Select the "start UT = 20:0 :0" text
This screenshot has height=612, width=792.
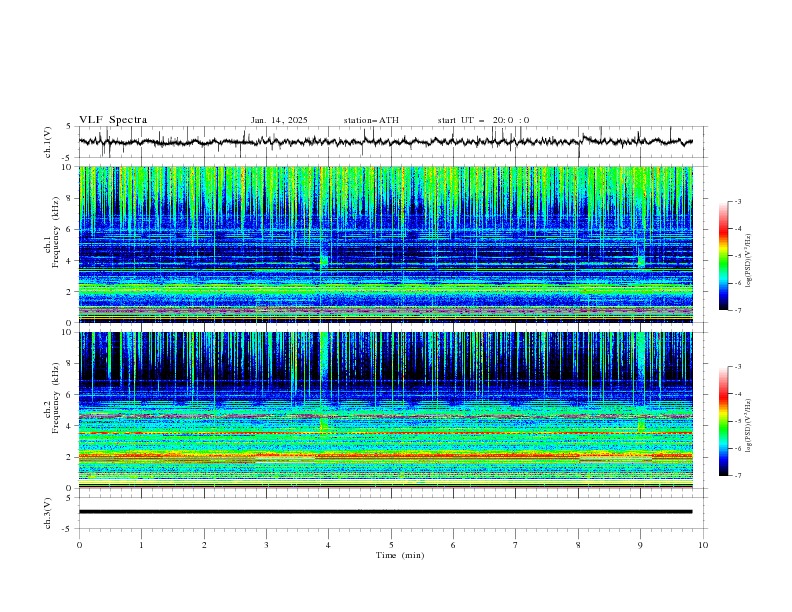point(483,120)
